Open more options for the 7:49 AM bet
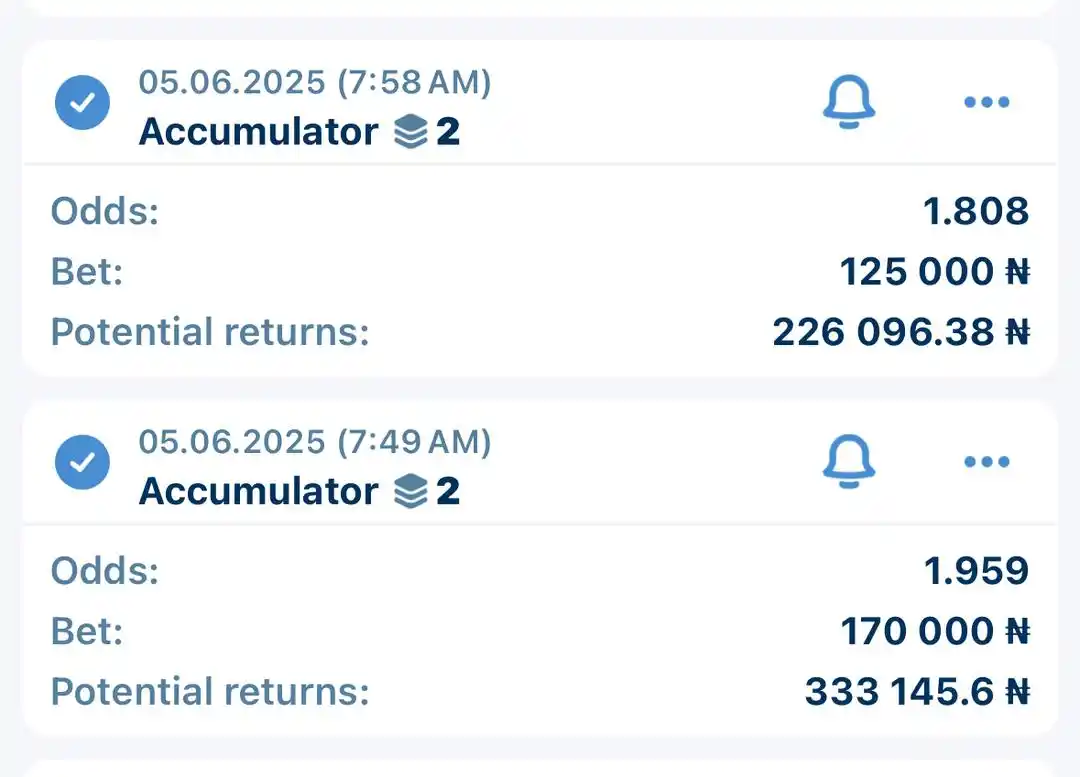 [987, 462]
